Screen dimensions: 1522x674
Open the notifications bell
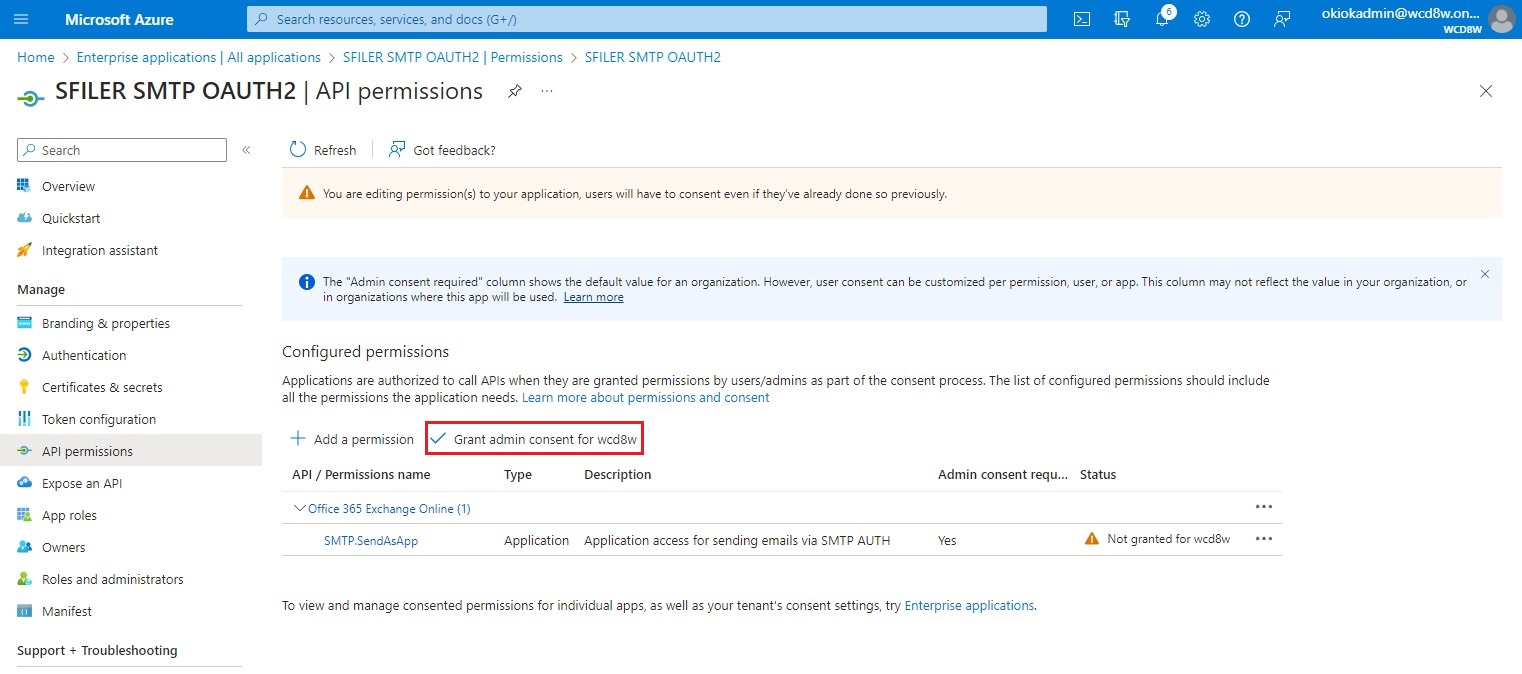tap(1162, 19)
